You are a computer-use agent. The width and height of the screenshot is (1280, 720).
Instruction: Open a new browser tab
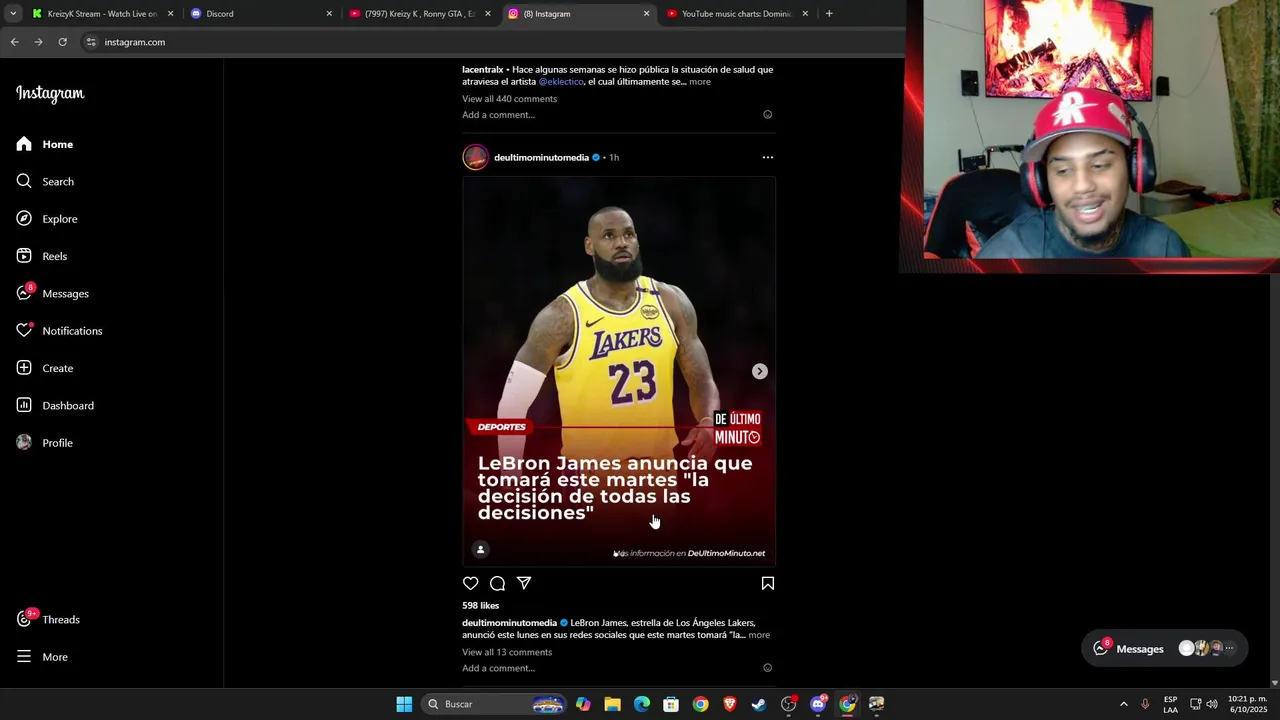click(829, 14)
